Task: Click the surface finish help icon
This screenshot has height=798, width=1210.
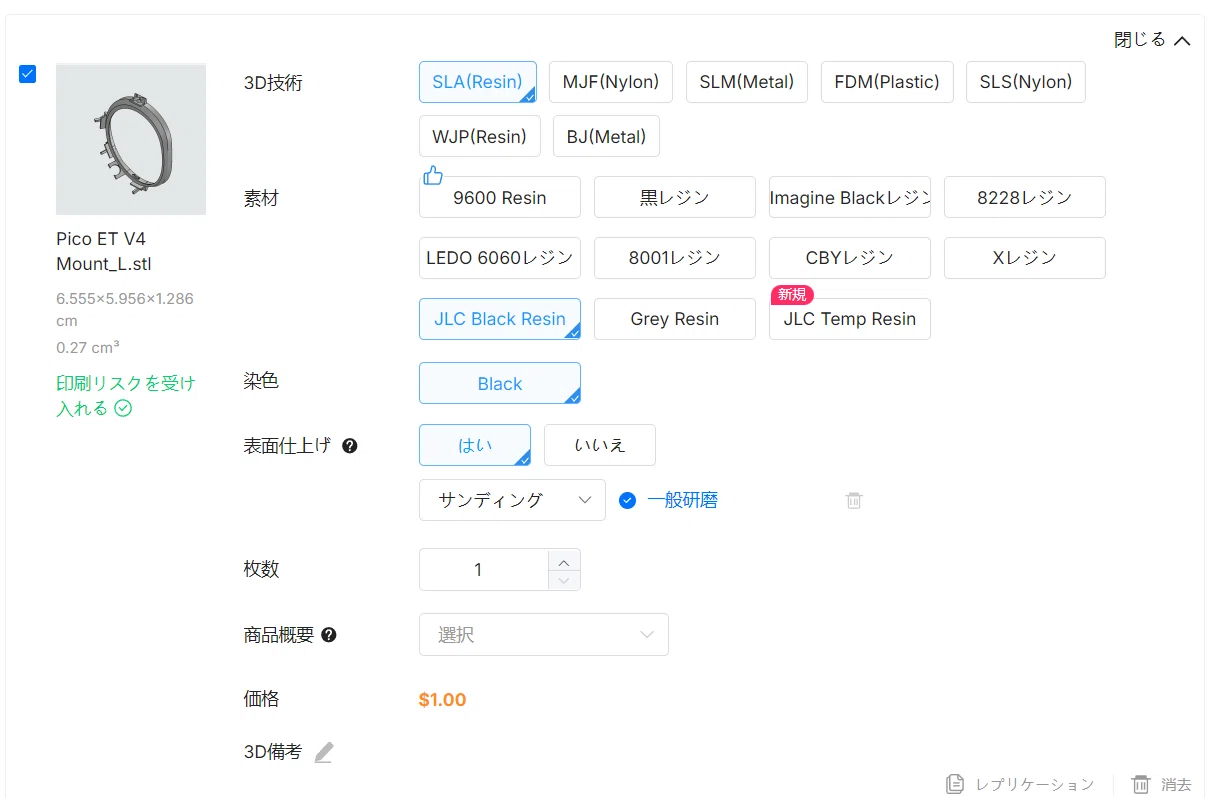Action: pos(350,446)
